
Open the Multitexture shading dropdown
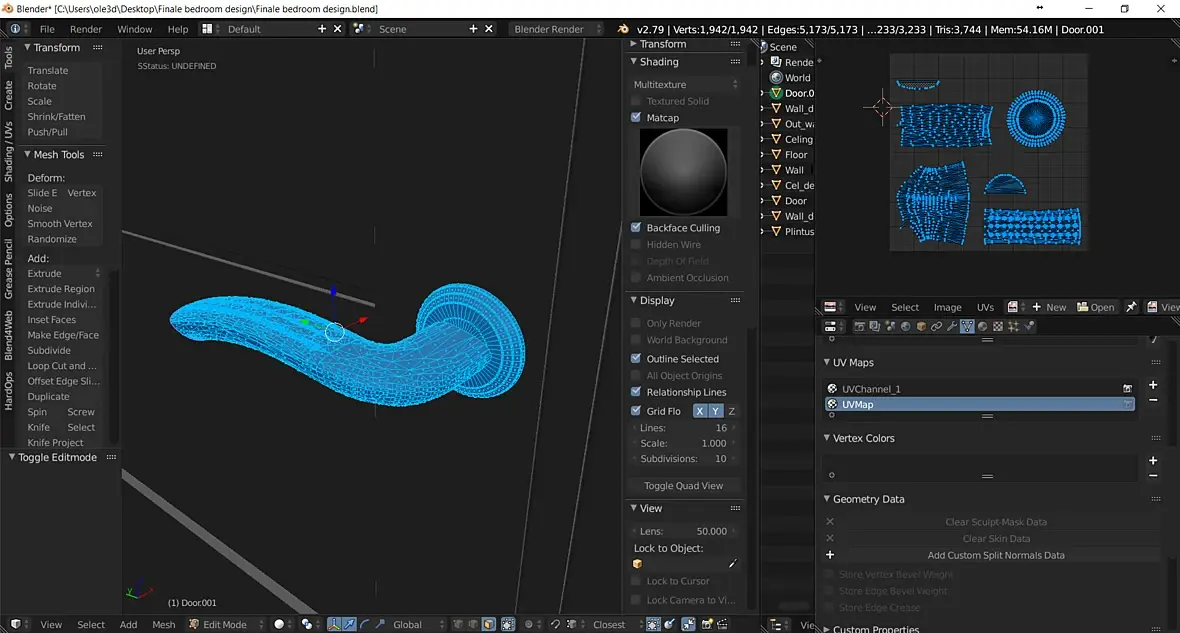pyautogui.click(x=685, y=85)
